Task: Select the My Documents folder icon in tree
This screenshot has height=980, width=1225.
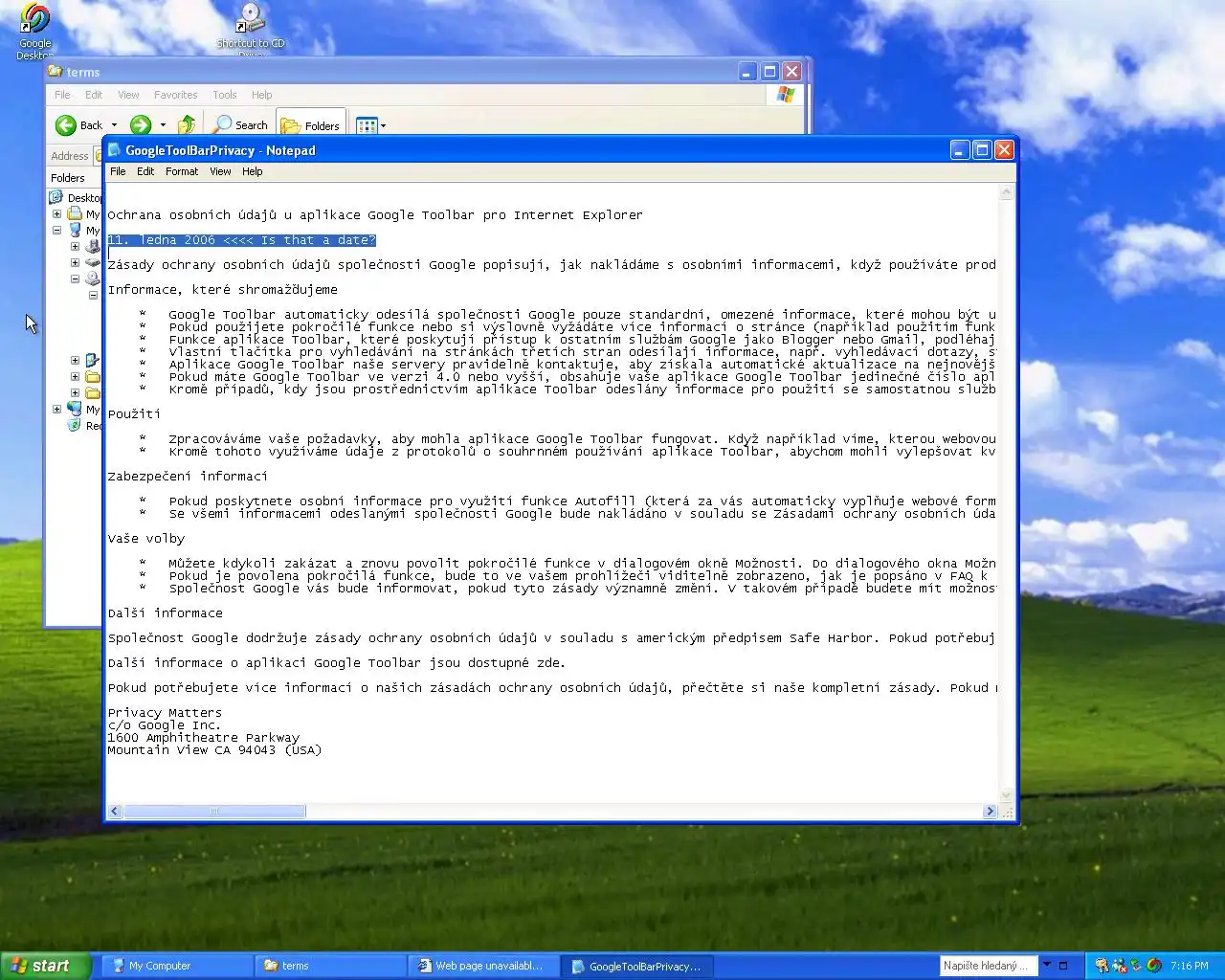Action: (75, 214)
